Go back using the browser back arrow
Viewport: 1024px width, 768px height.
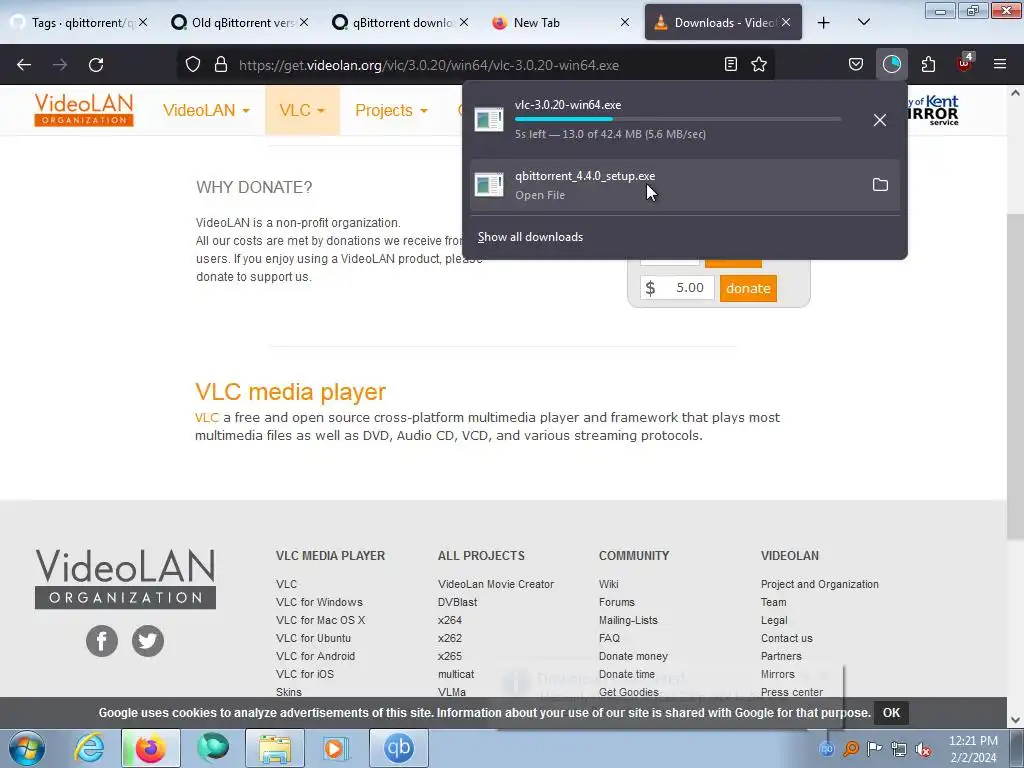coord(24,65)
